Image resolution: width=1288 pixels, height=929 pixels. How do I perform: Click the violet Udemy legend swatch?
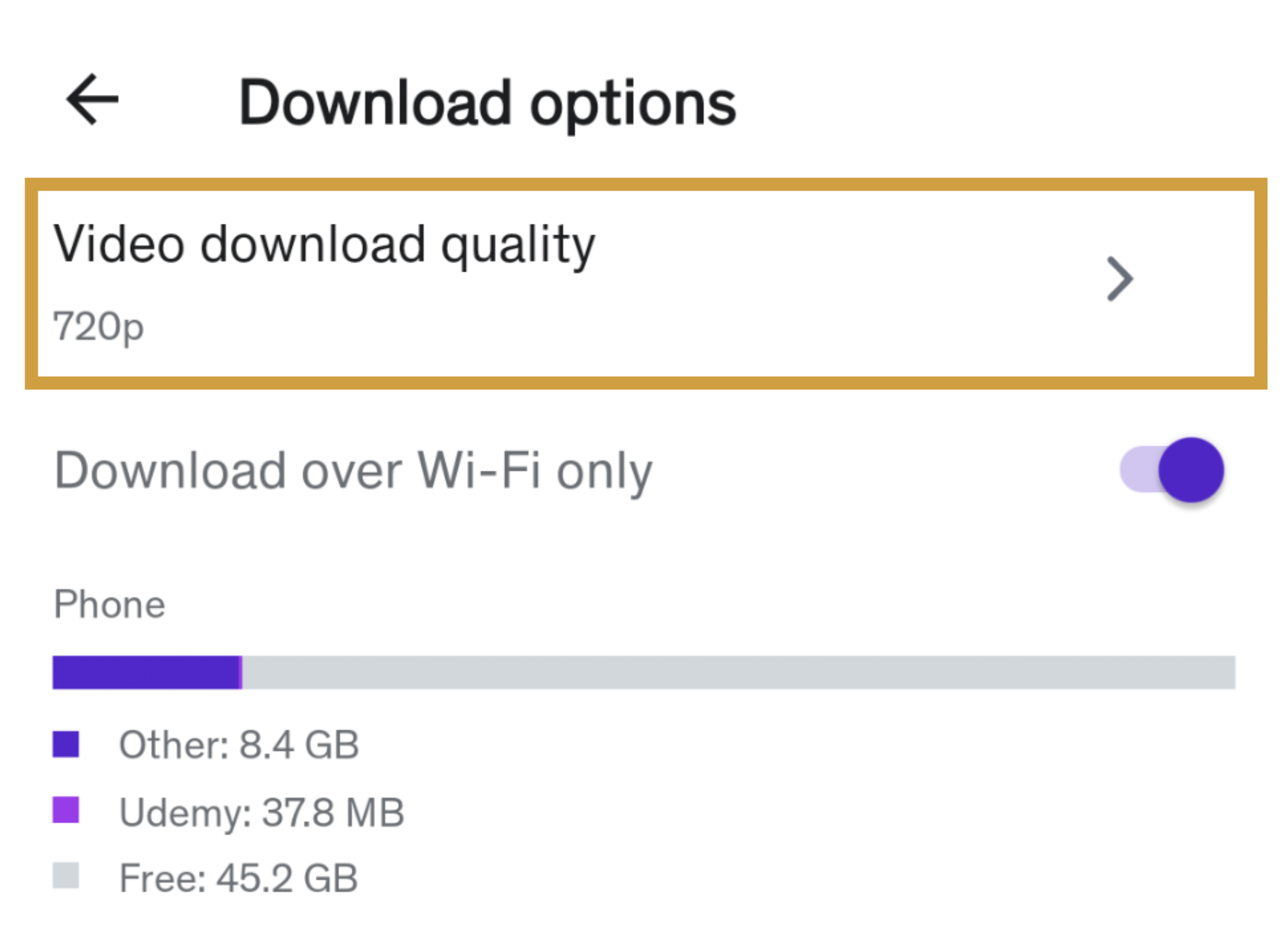coord(66,810)
